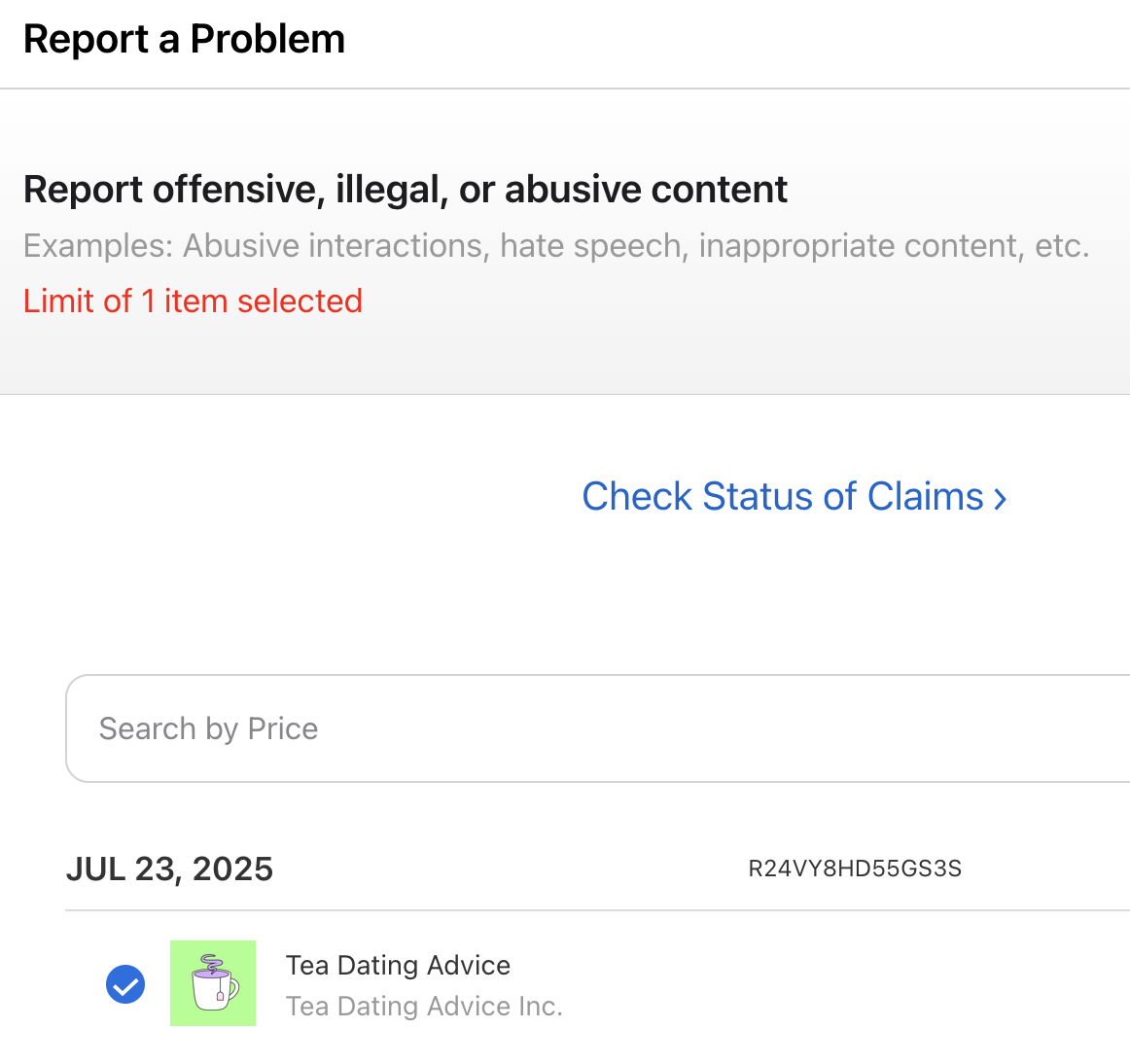The width and height of the screenshot is (1130, 1064).
Task: Focus the Search by Price field
Action: [597, 728]
